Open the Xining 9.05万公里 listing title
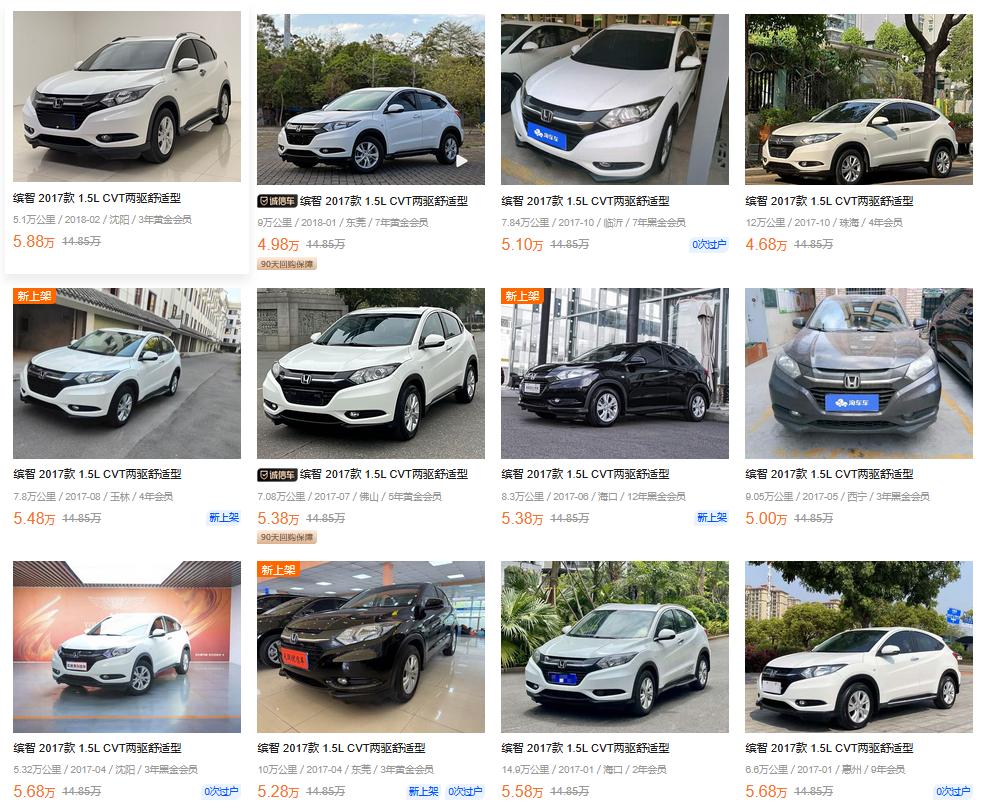985x811 pixels. (829, 474)
